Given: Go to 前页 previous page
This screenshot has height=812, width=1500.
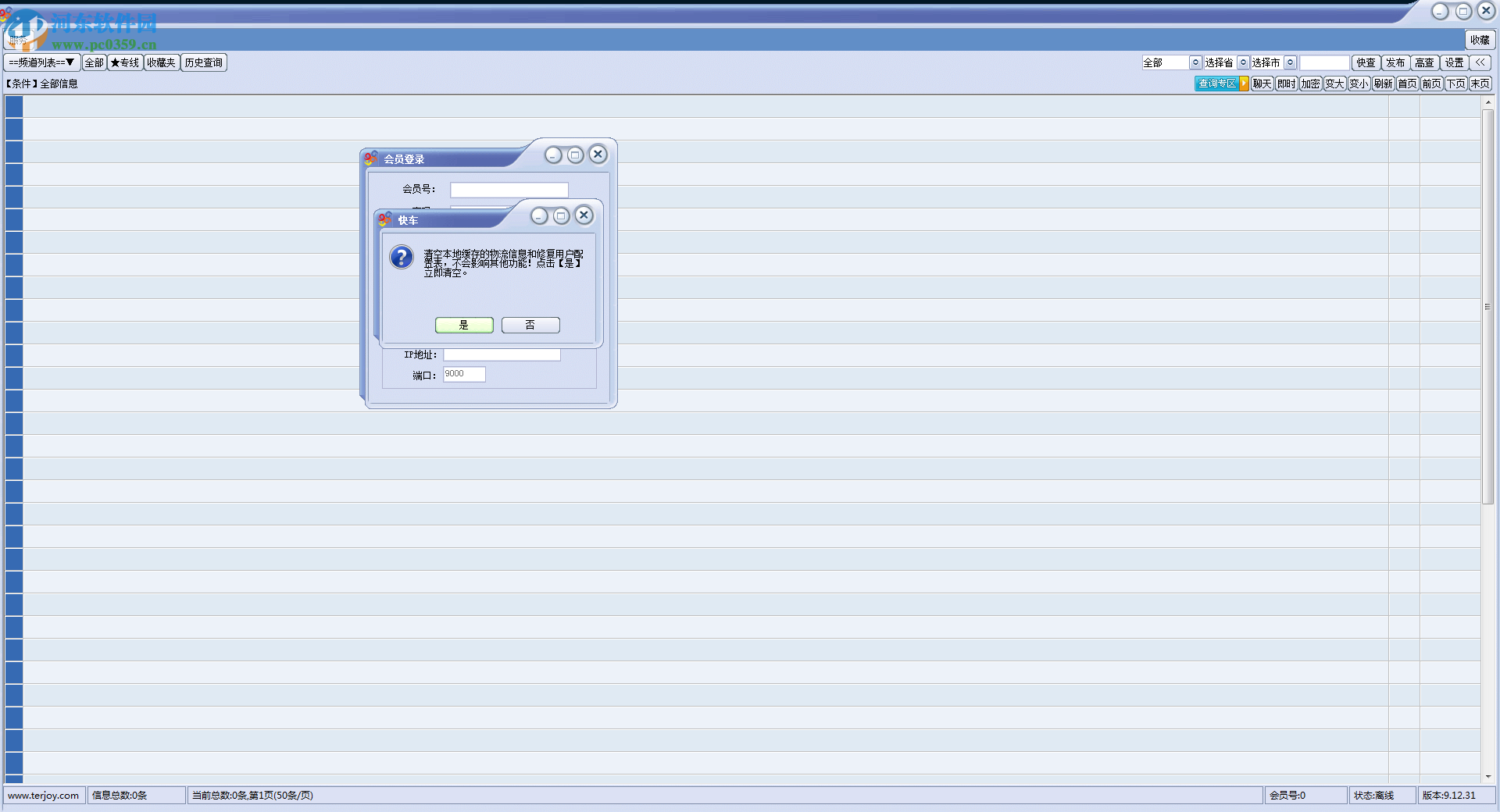Looking at the screenshot, I should click(x=1432, y=84).
